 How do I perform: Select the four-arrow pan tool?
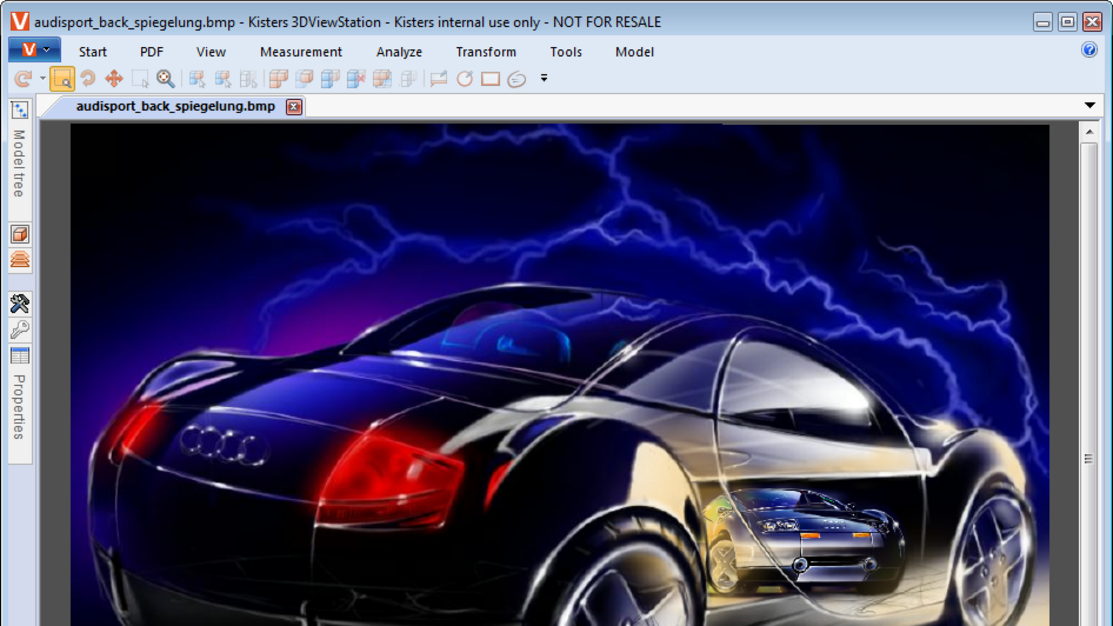(114, 79)
